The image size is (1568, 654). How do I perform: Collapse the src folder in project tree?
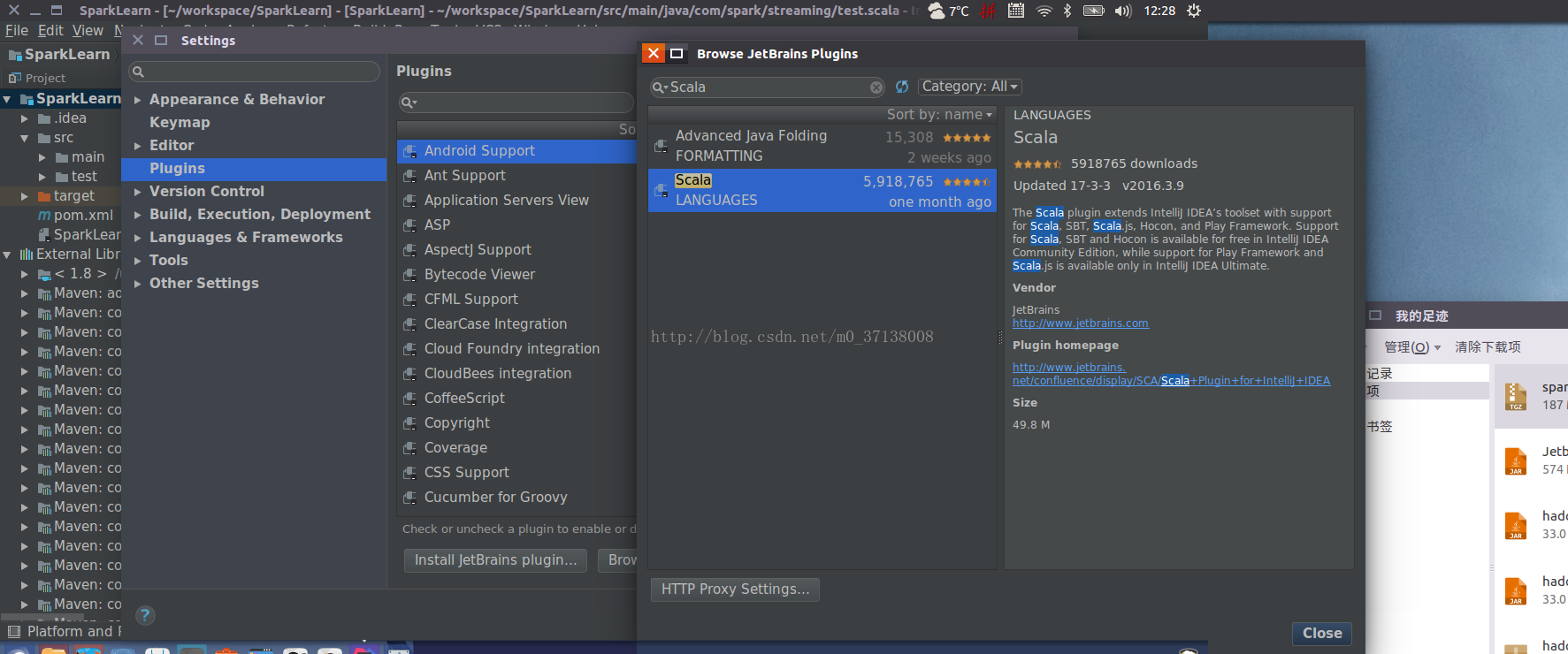tap(25, 138)
